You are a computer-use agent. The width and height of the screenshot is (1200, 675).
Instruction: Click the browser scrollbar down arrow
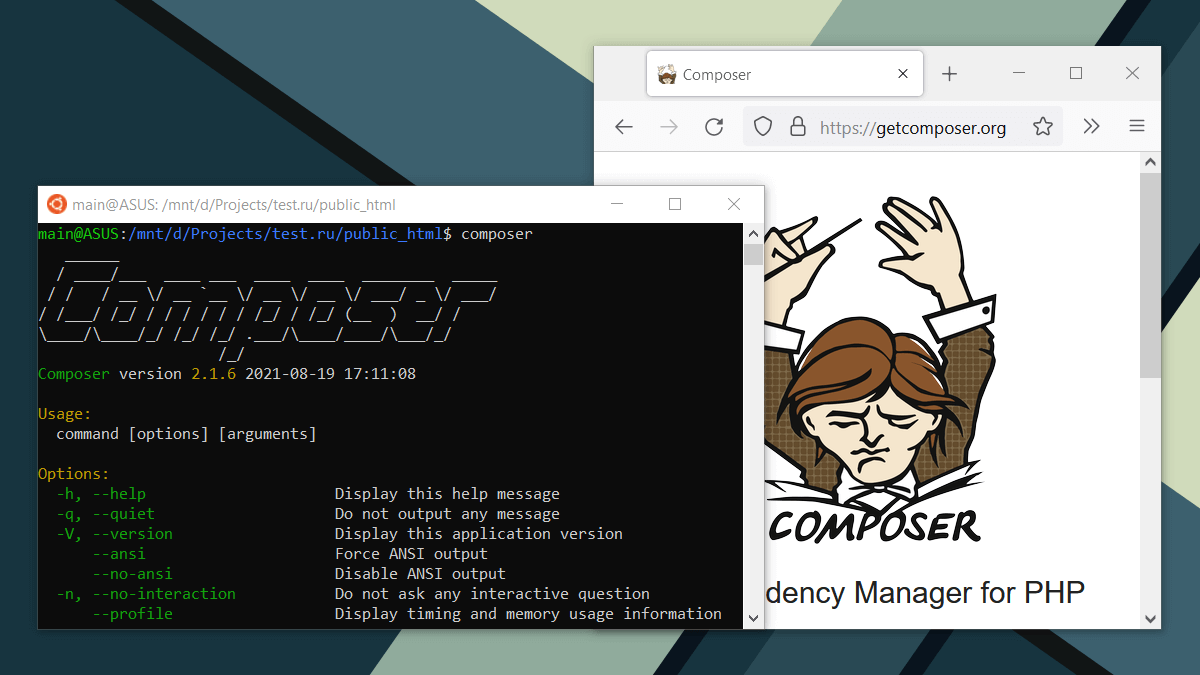tap(1150, 618)
